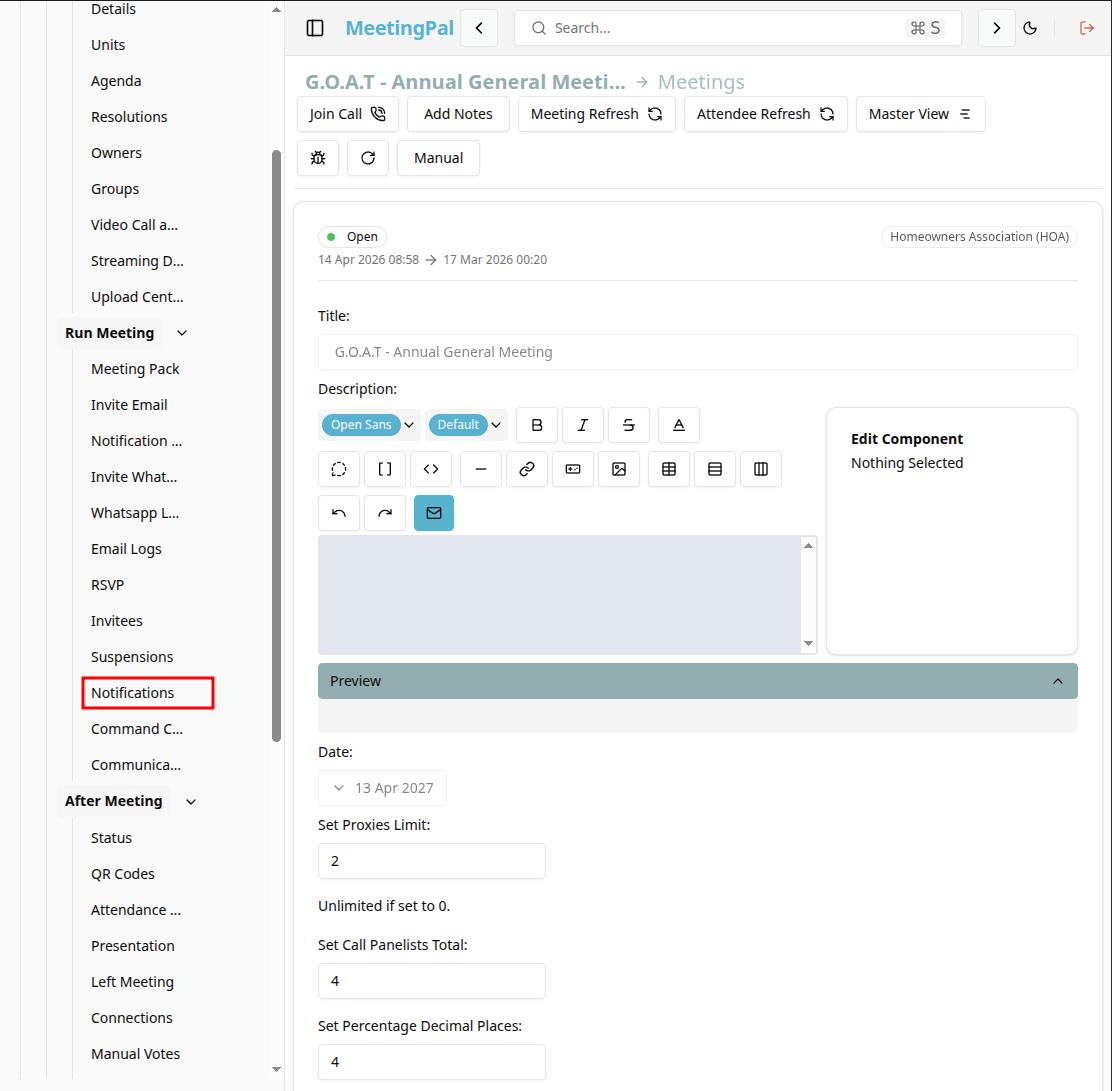
Task: Click the Meetings breadcrumb link
Action: click(701, 82)
